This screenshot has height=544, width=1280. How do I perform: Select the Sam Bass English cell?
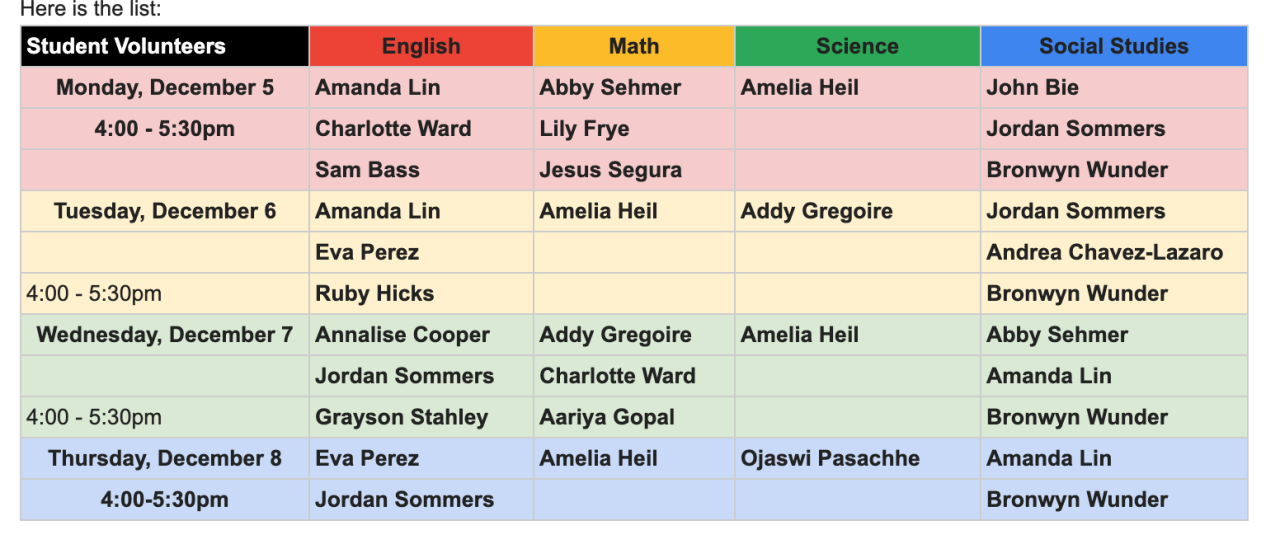(421, 170)
